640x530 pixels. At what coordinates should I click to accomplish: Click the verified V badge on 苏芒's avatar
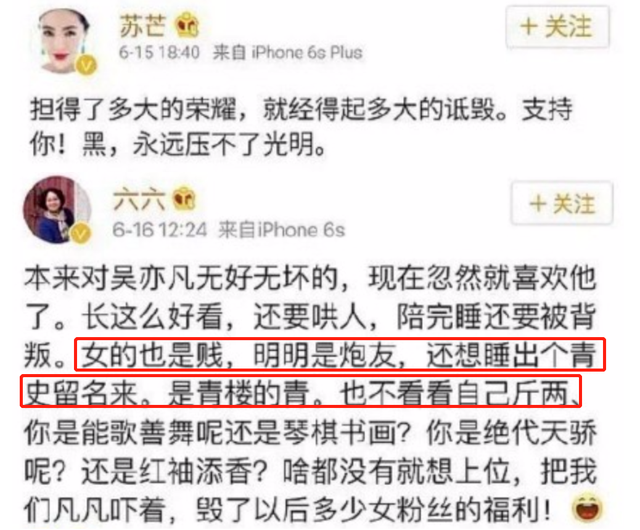pos(87,65)
